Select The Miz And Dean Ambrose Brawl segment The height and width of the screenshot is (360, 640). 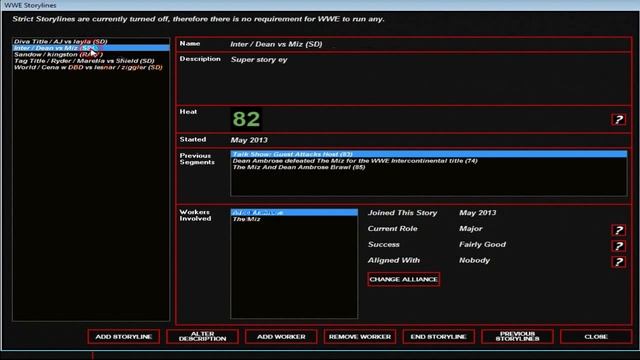429,167
